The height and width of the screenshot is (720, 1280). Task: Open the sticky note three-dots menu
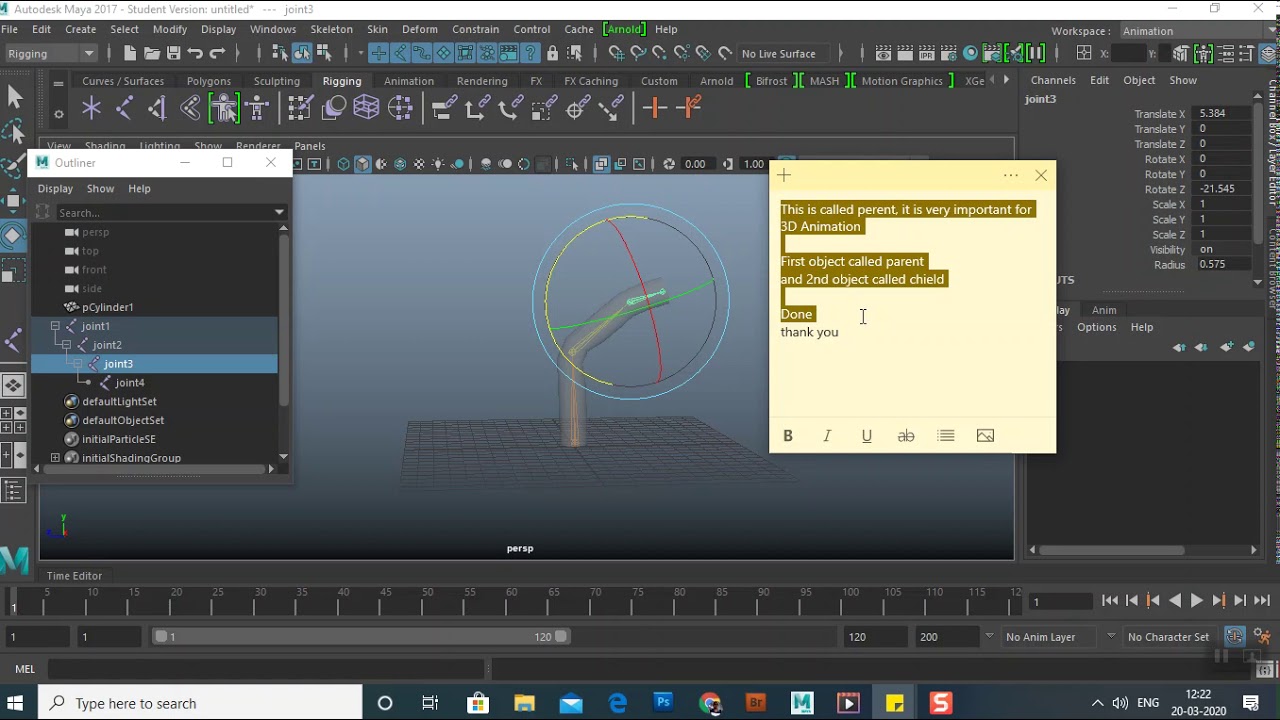click(1011, 176)
